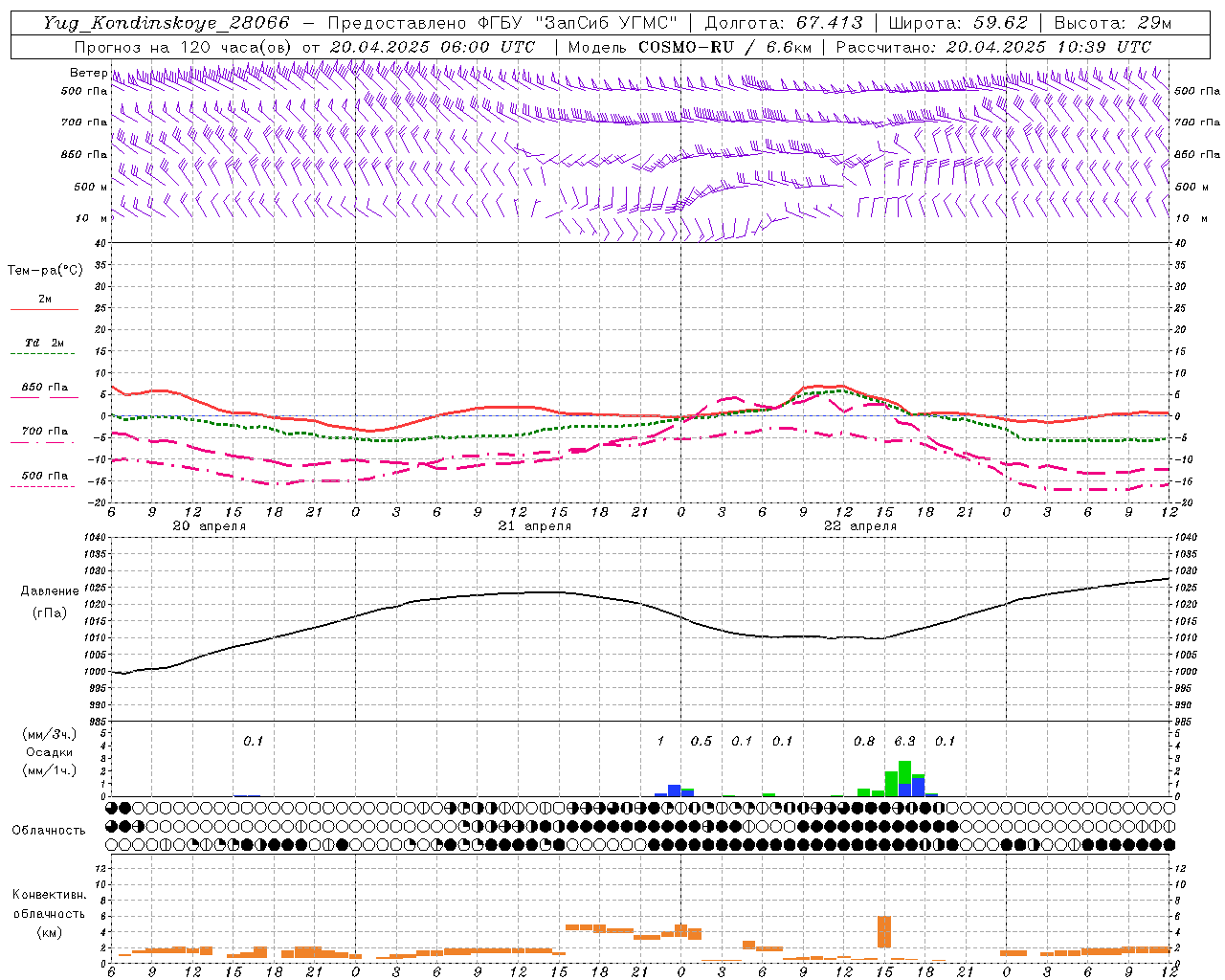This screenshot has height=980, width=1225.
Task: Click the Td 2м dew point legend label
Action: coord(45,343)
